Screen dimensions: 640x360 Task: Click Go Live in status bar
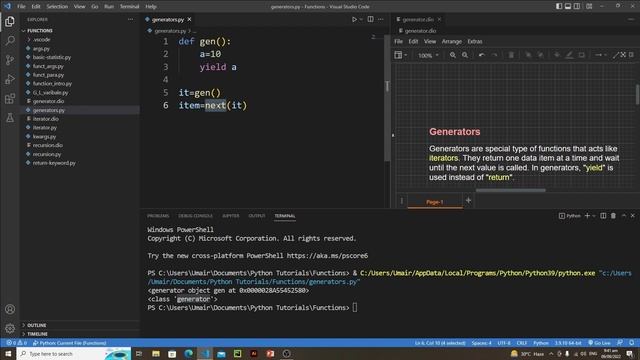click(599, 343)
